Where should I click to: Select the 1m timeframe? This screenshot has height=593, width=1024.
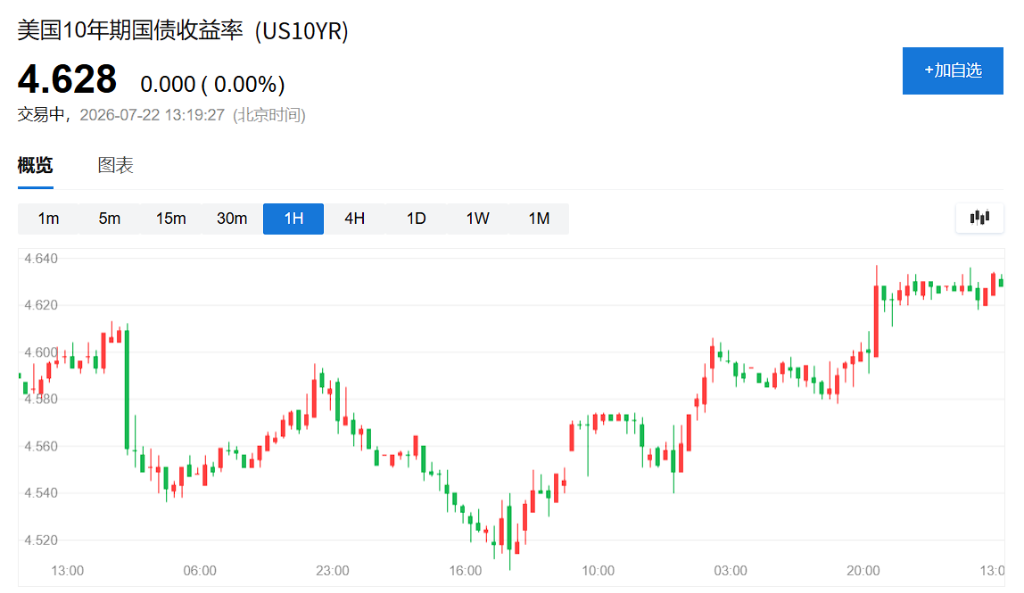tap(48, 218)
